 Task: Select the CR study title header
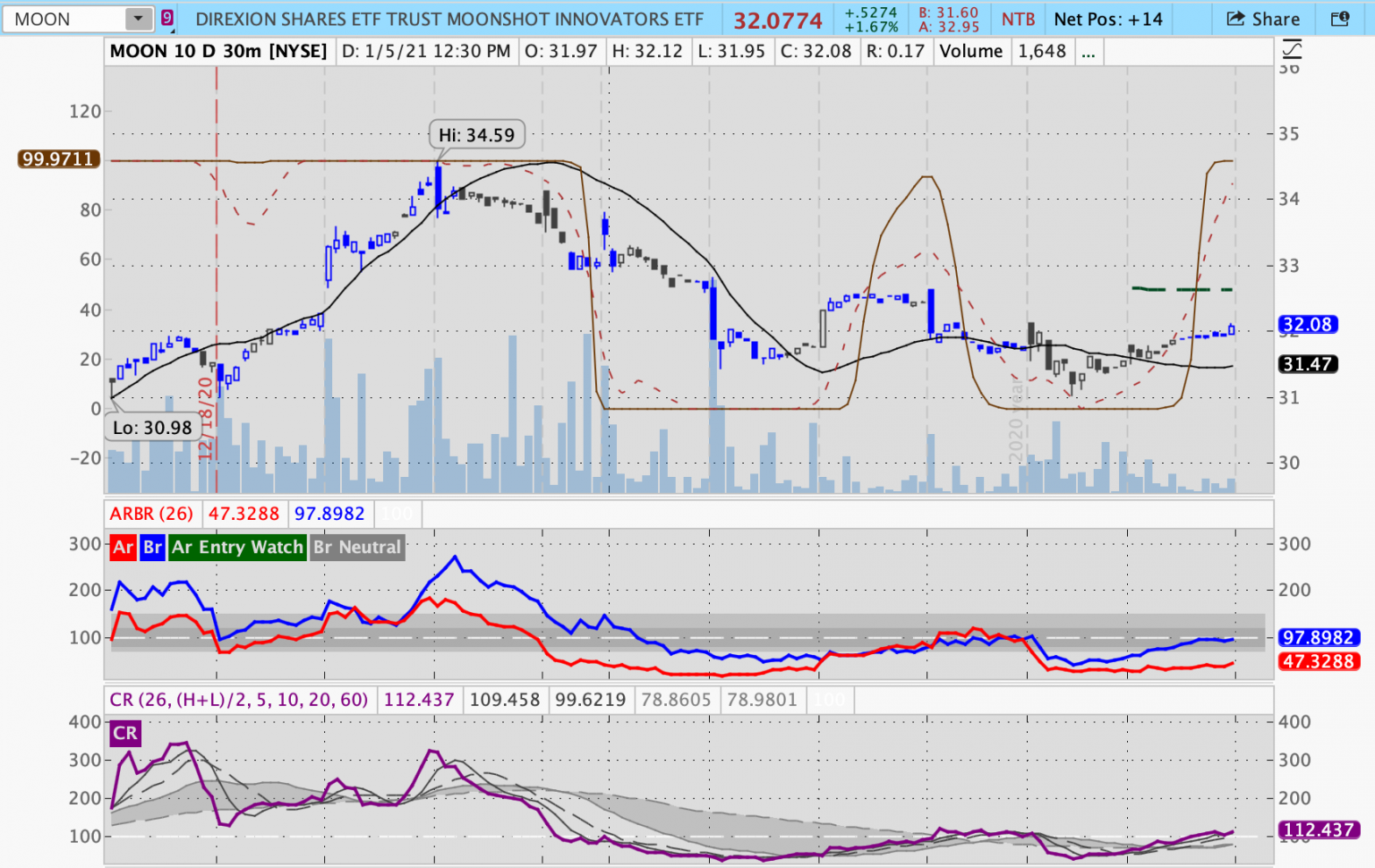tap(238, 700)
